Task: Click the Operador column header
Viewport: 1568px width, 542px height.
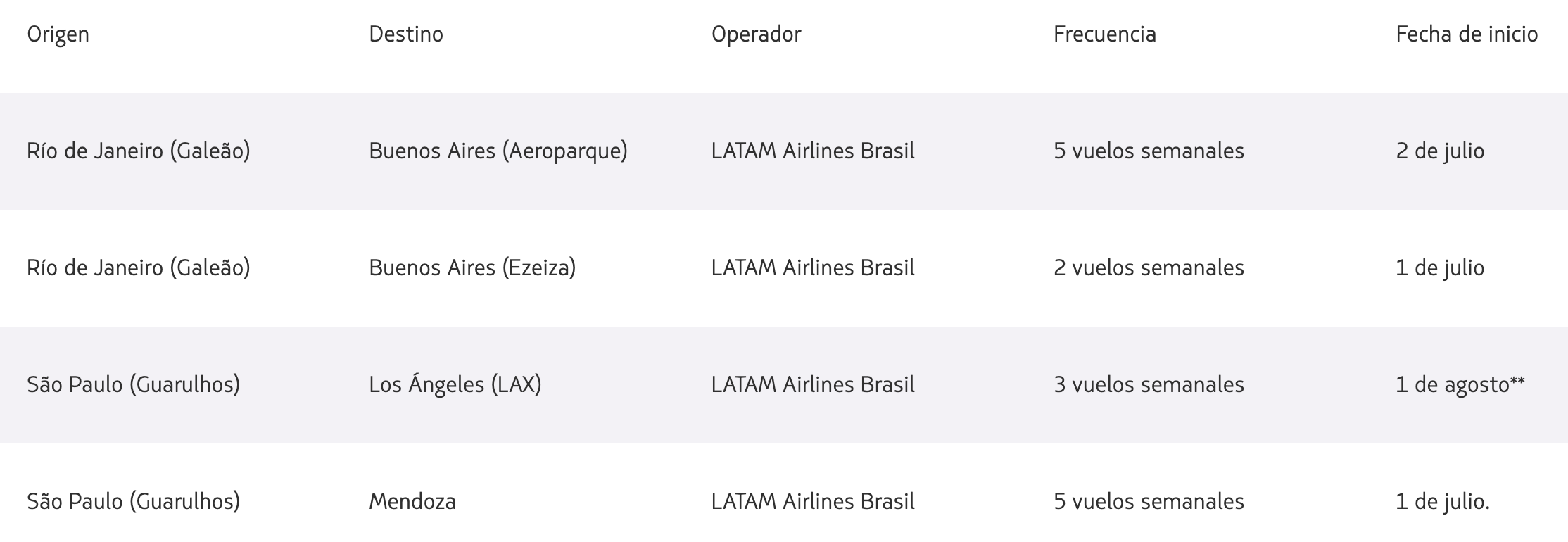Action: pyautogui.click(x=756, y=34)
